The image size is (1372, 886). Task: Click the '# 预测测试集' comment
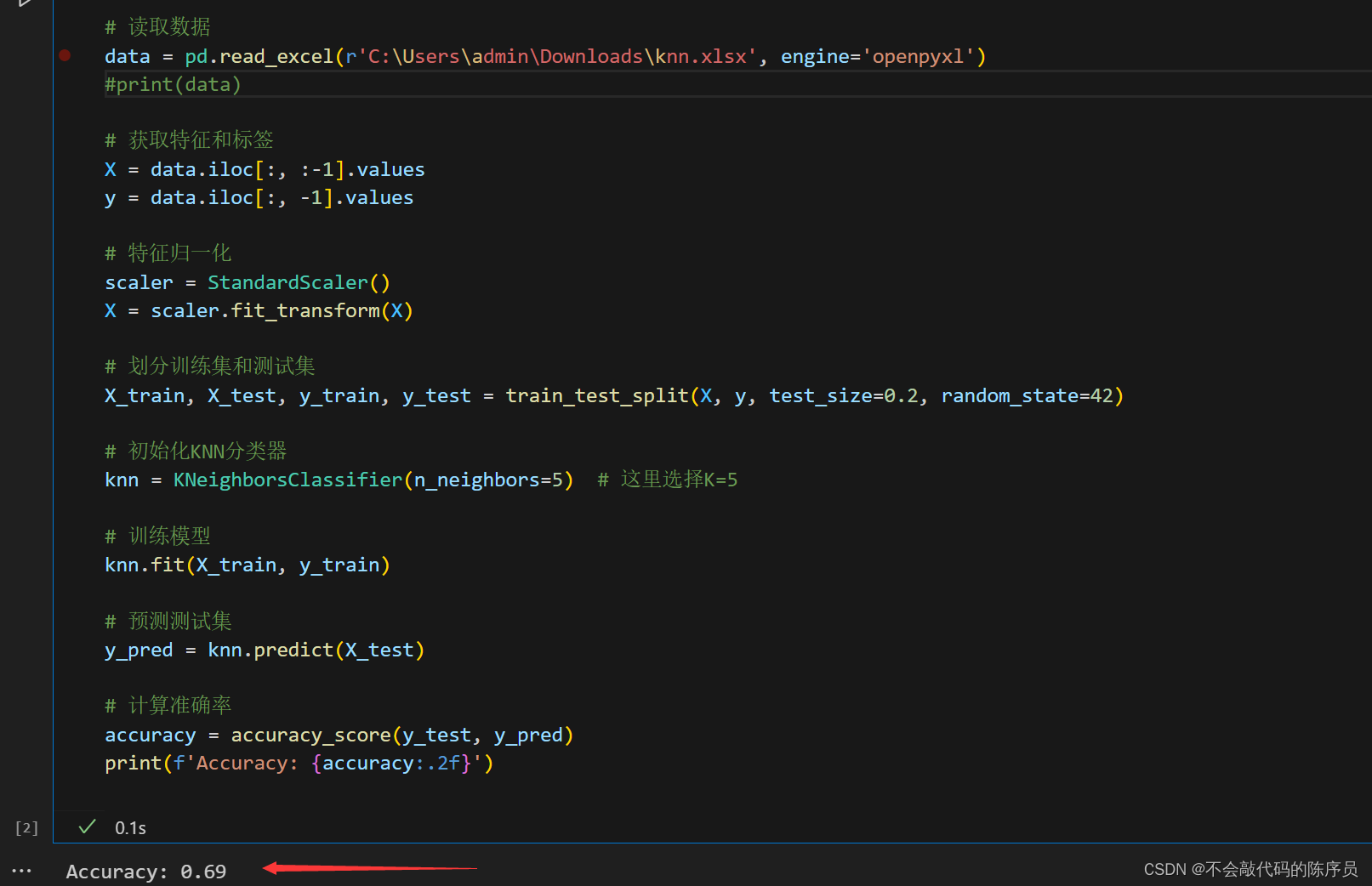point(168,621)
